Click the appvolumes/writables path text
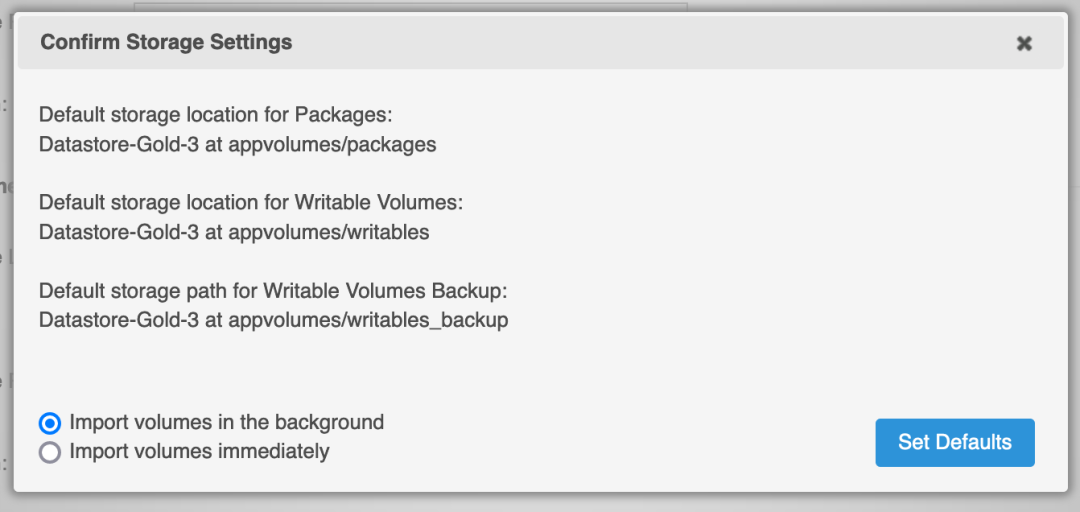Viewport: 1080px width, 512px height. tap(329, 232)
